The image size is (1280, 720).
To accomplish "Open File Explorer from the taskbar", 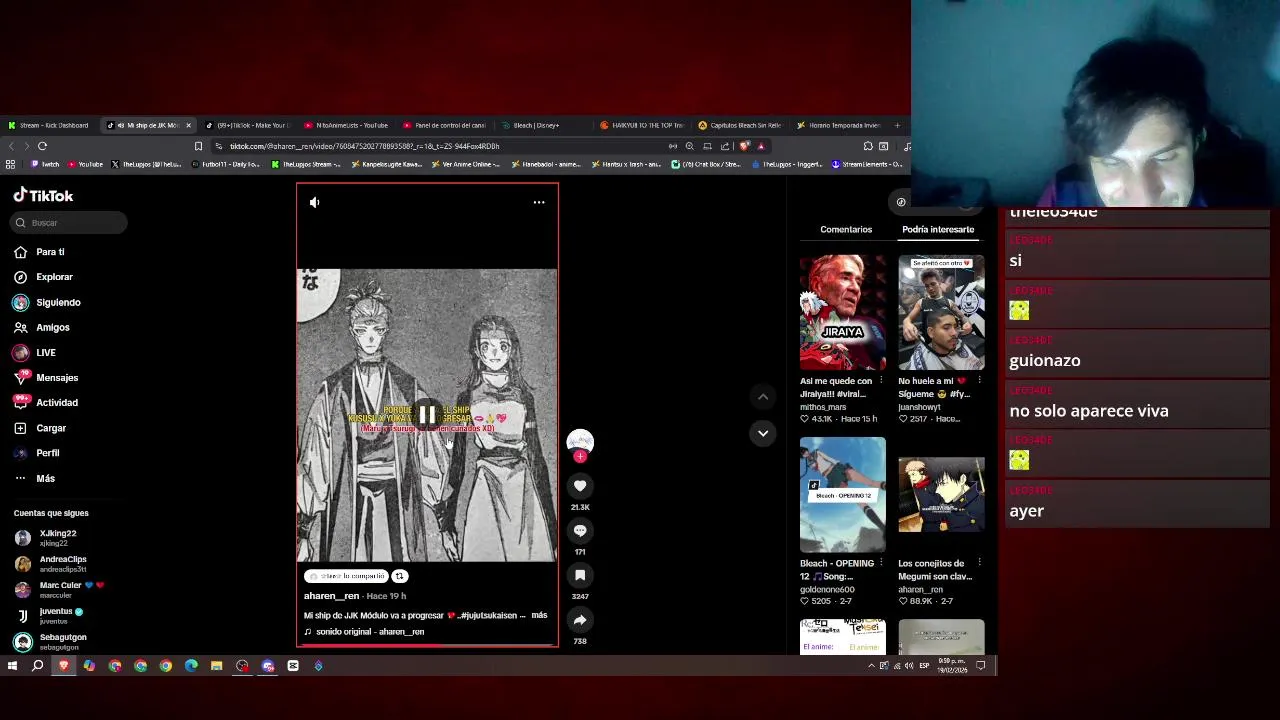I will point(216,666).
